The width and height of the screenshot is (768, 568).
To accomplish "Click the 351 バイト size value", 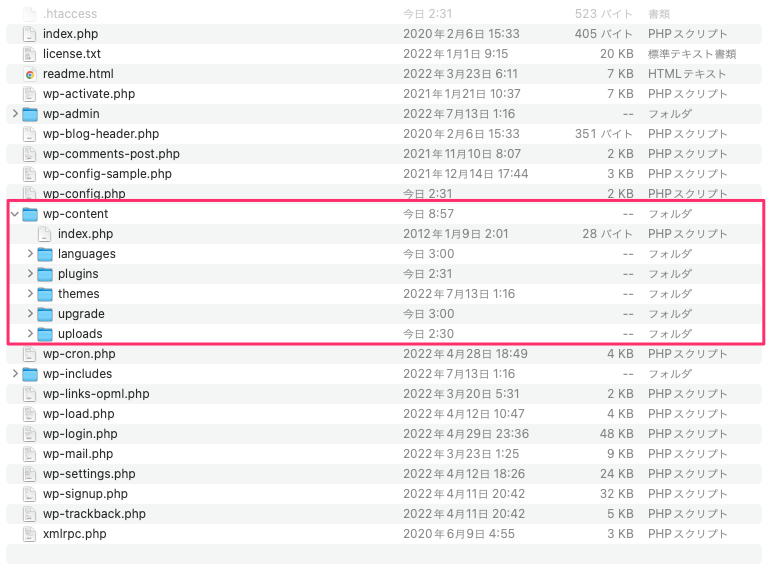I will (x=604, y=134).
